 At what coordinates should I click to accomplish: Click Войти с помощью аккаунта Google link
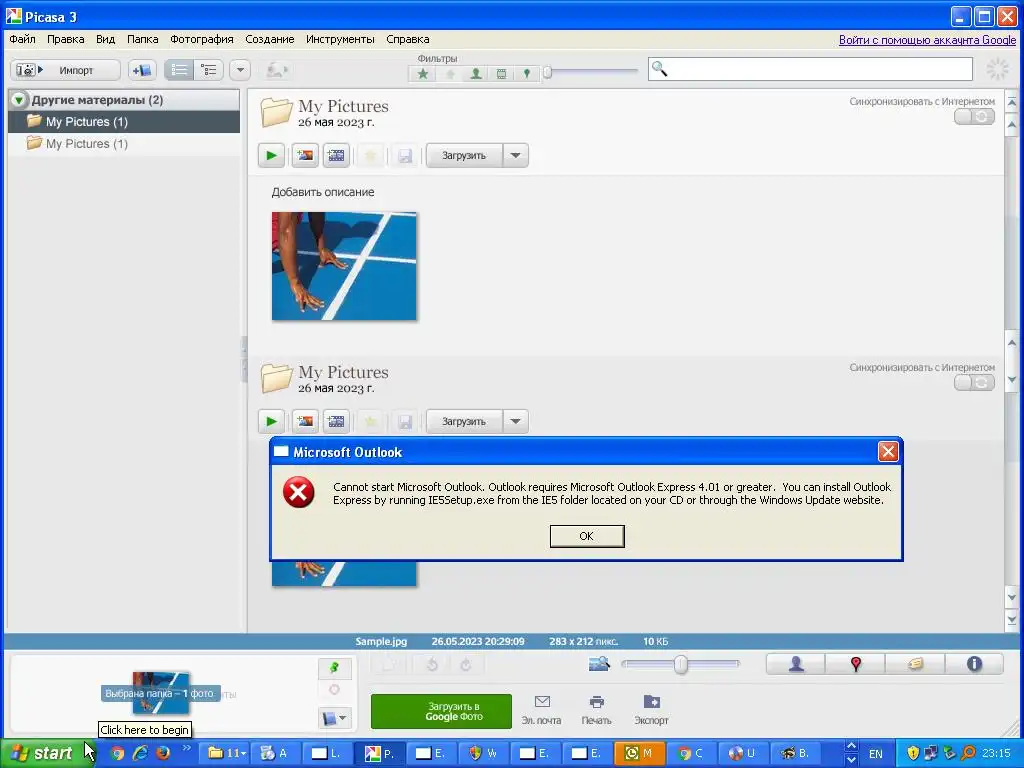927,40
